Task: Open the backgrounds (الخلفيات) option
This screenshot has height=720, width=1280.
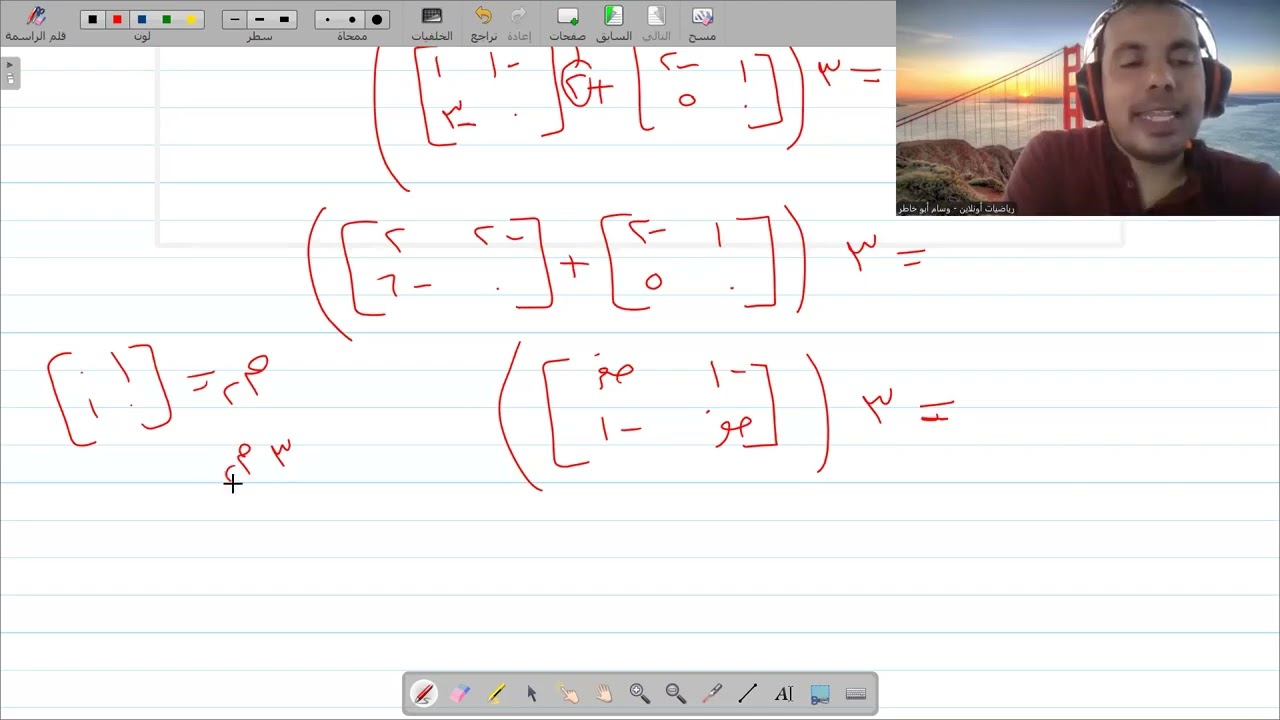Action: click(x=432, y=24)
